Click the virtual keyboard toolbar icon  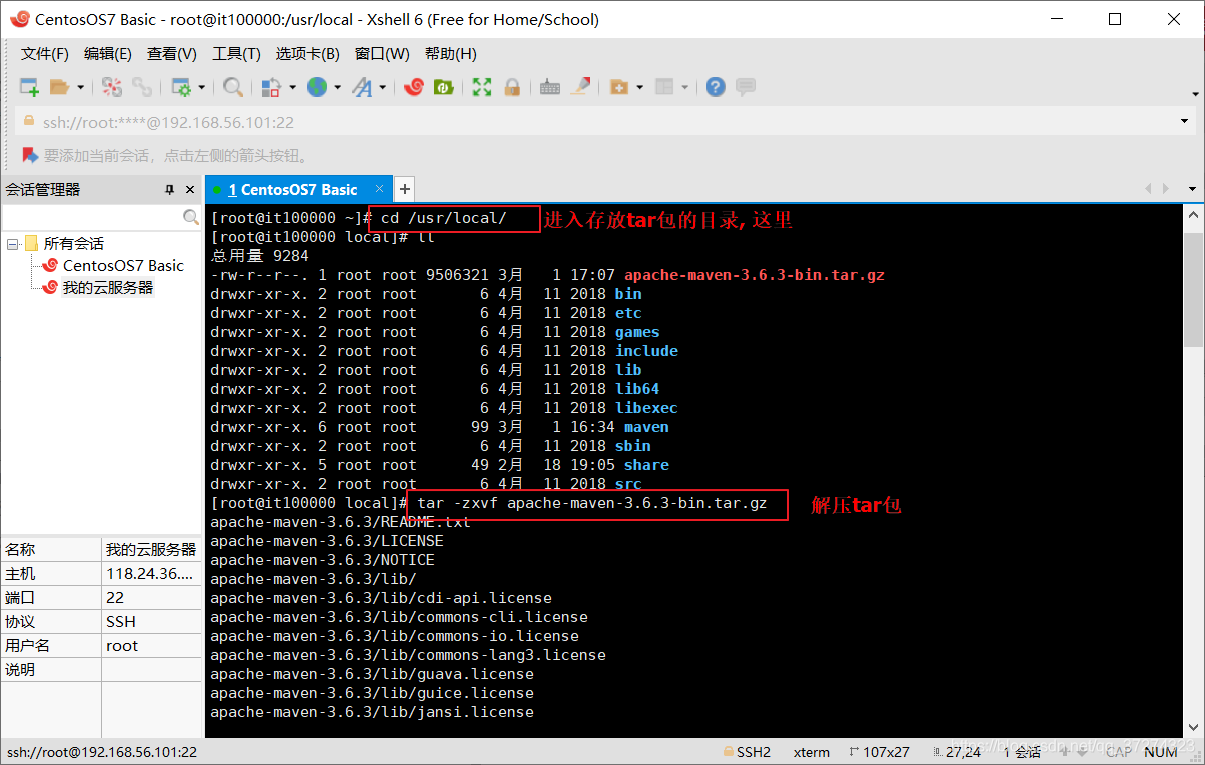[x=549, y=87]
